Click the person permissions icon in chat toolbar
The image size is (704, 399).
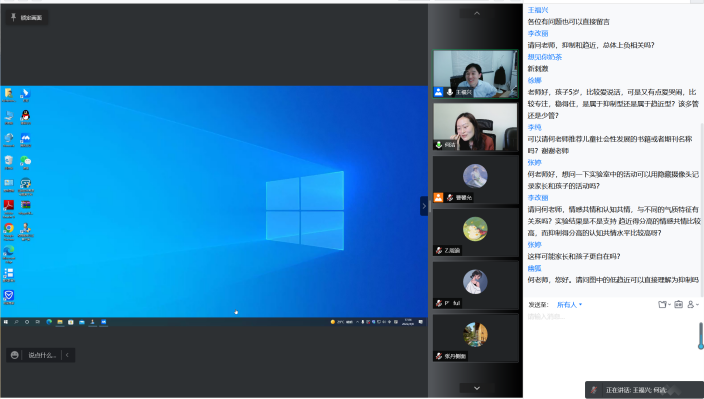692,304
